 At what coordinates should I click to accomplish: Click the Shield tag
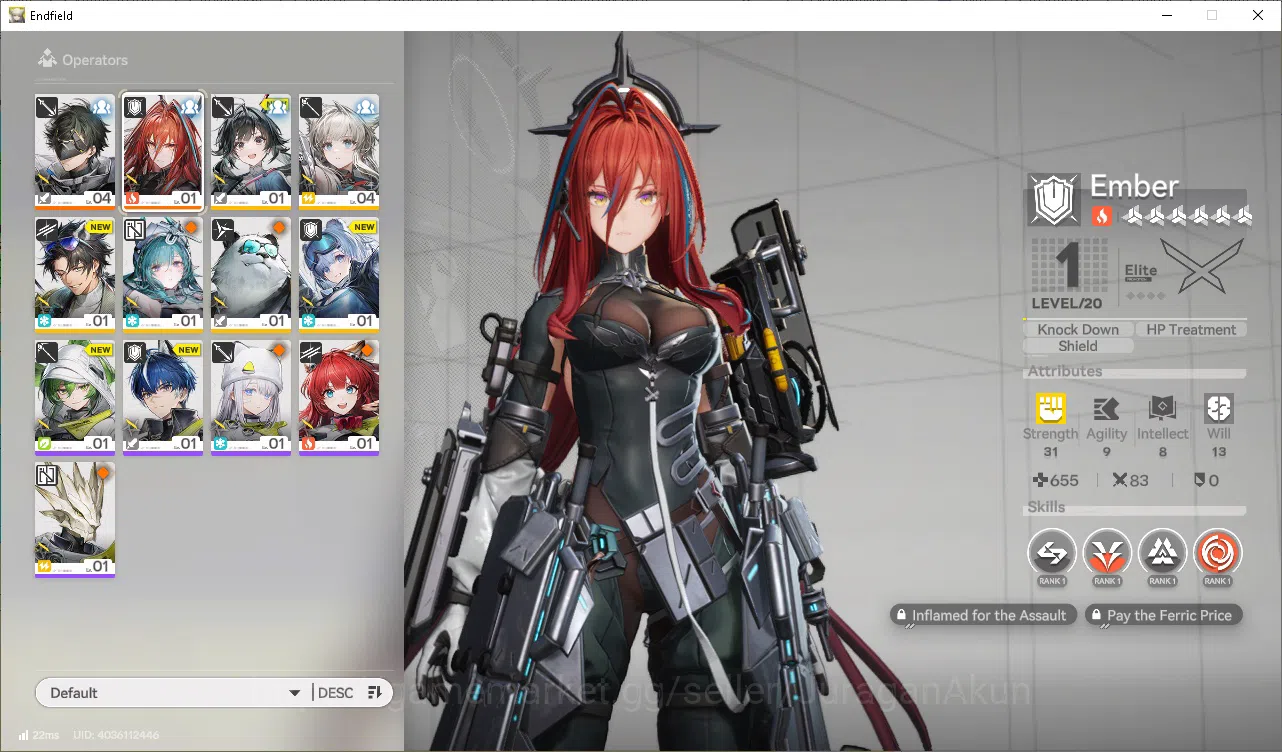(1078, 346)
